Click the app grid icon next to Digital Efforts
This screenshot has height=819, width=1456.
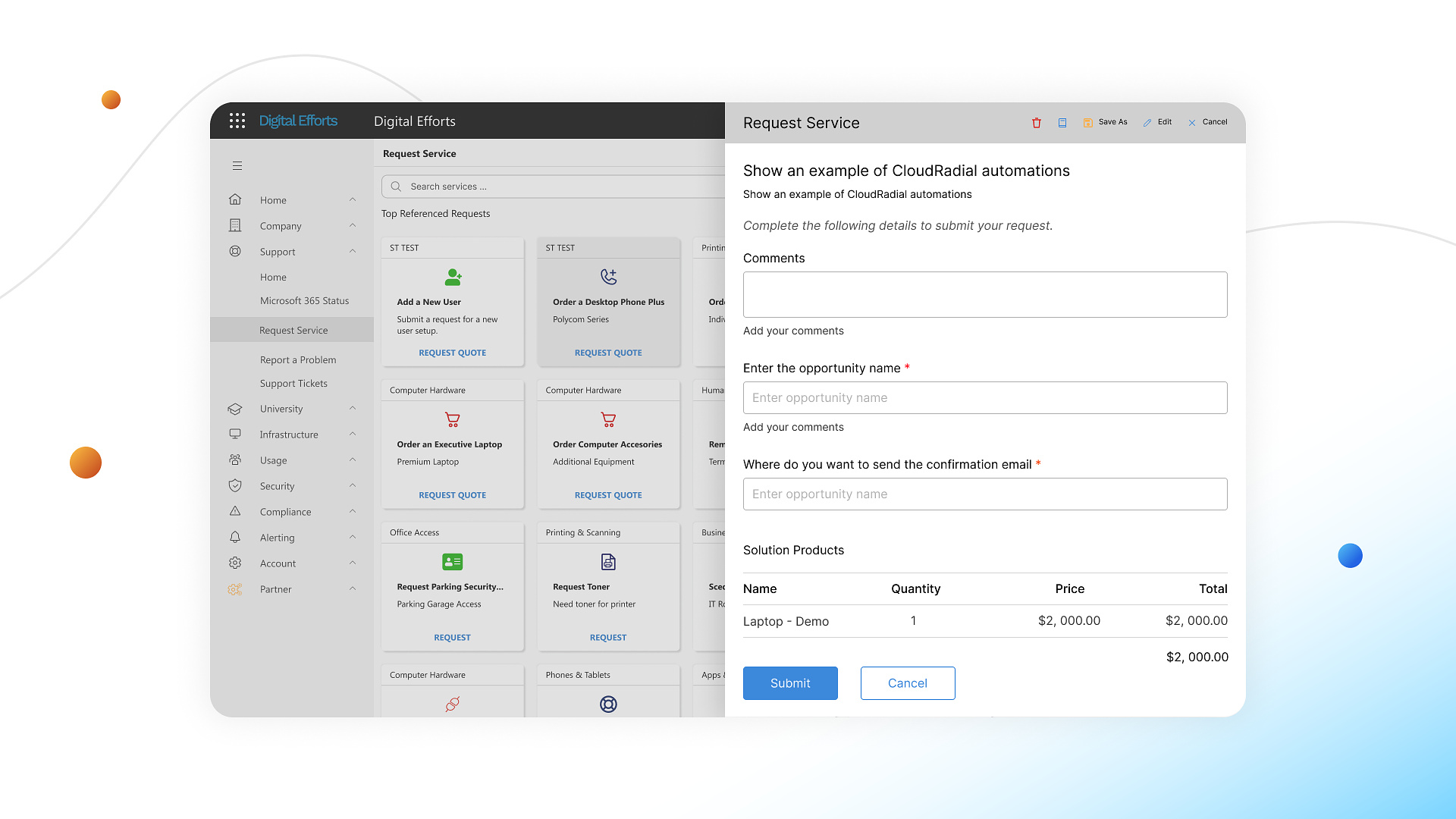237,121
